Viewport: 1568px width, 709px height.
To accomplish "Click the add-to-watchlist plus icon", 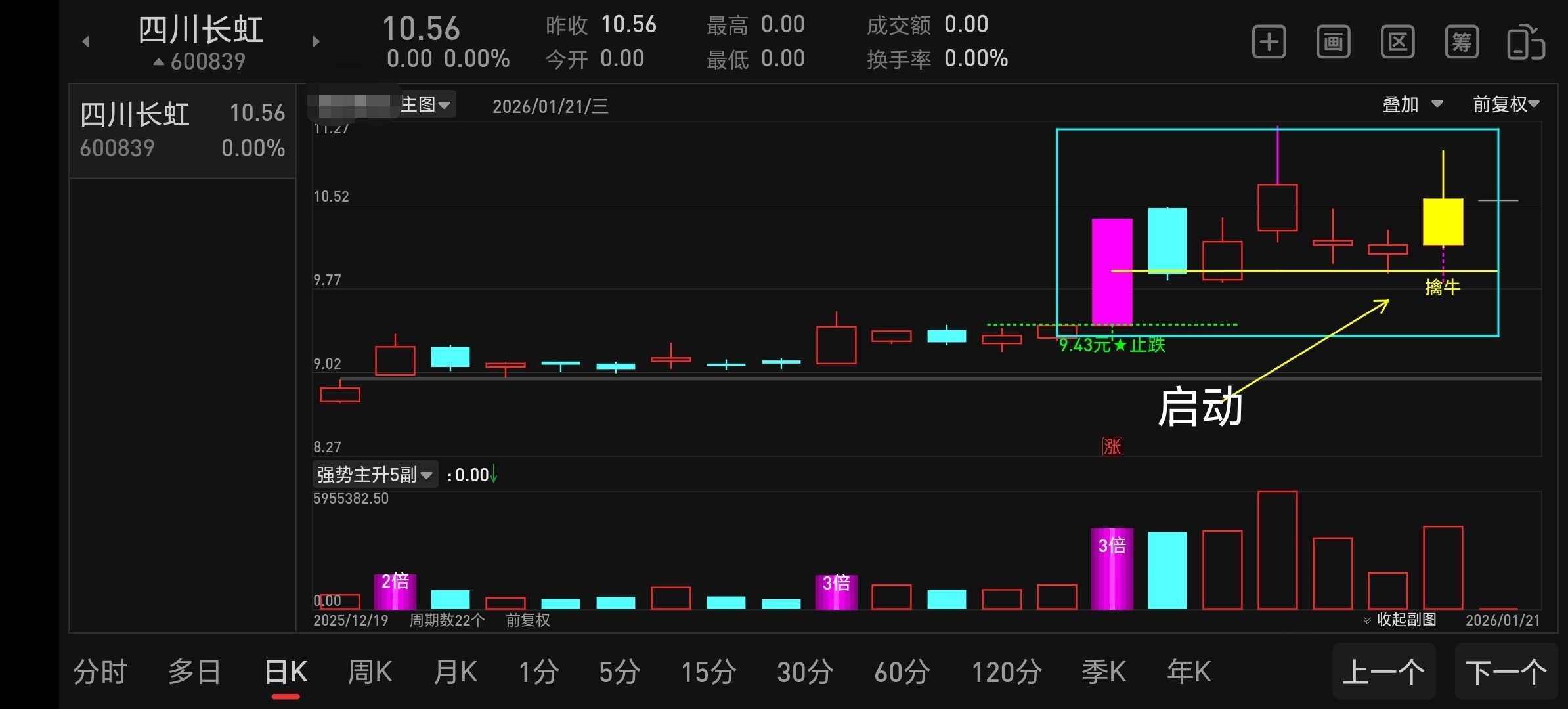I will click(1269, 43).
